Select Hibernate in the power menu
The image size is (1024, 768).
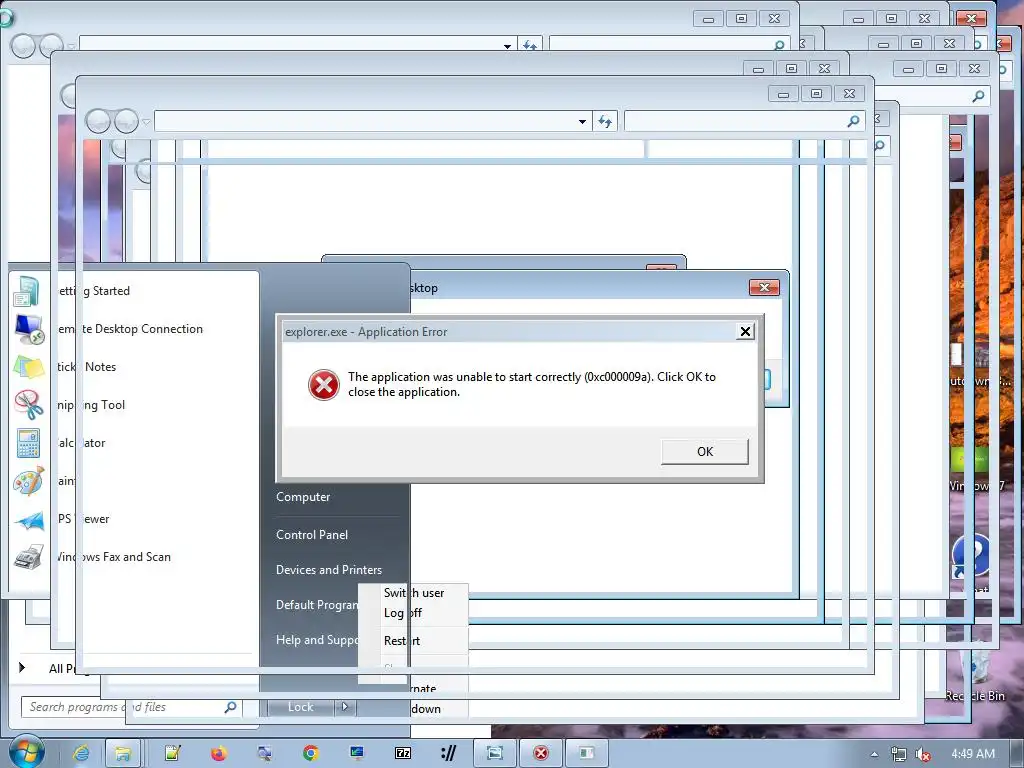click(424, 688)
